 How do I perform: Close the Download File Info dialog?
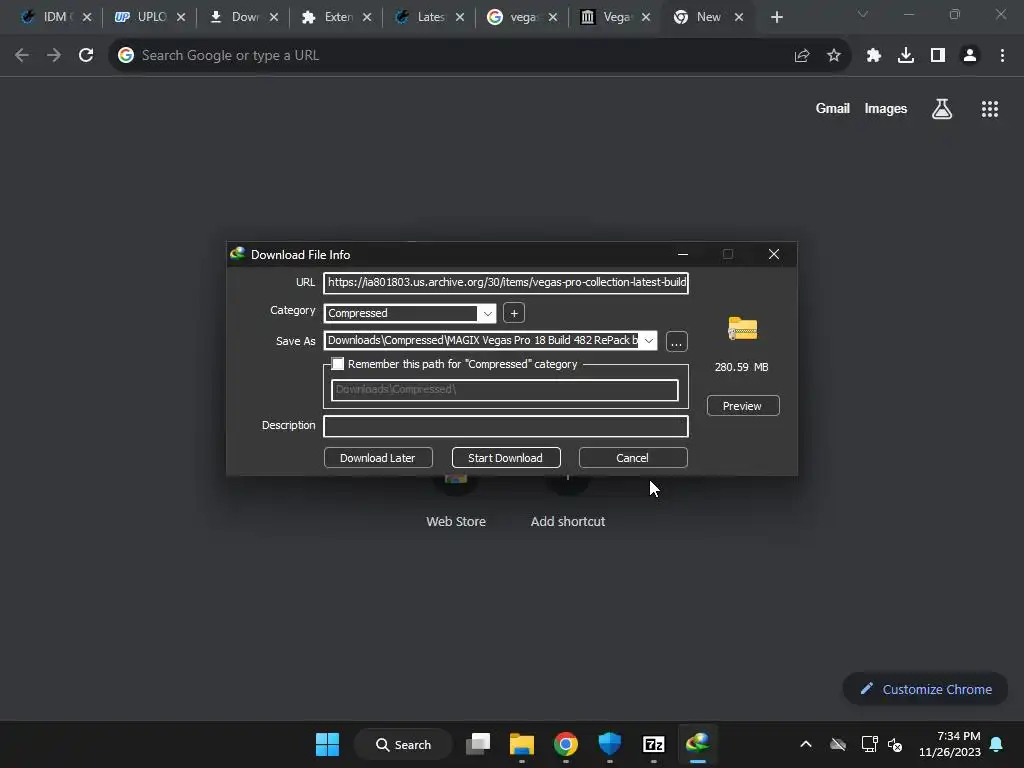(774, 254)
